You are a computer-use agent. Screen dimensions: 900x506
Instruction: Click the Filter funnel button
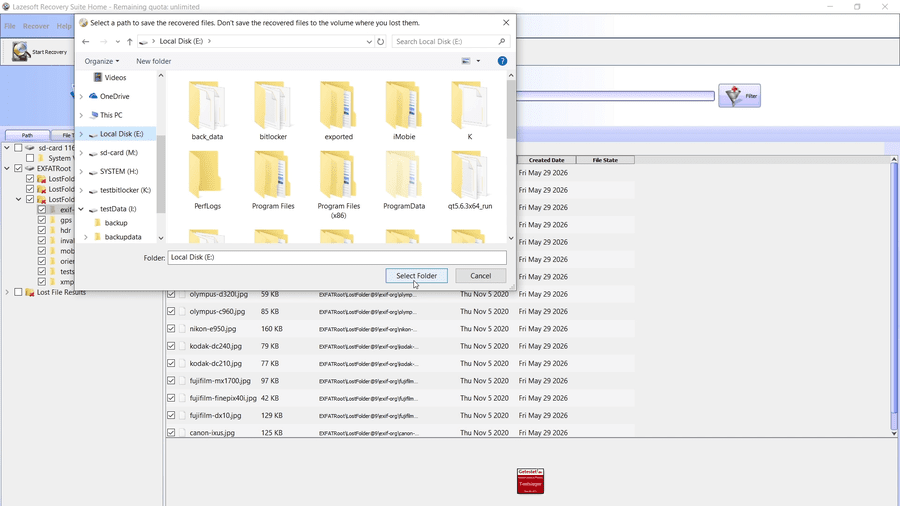[x=739, y=96]
